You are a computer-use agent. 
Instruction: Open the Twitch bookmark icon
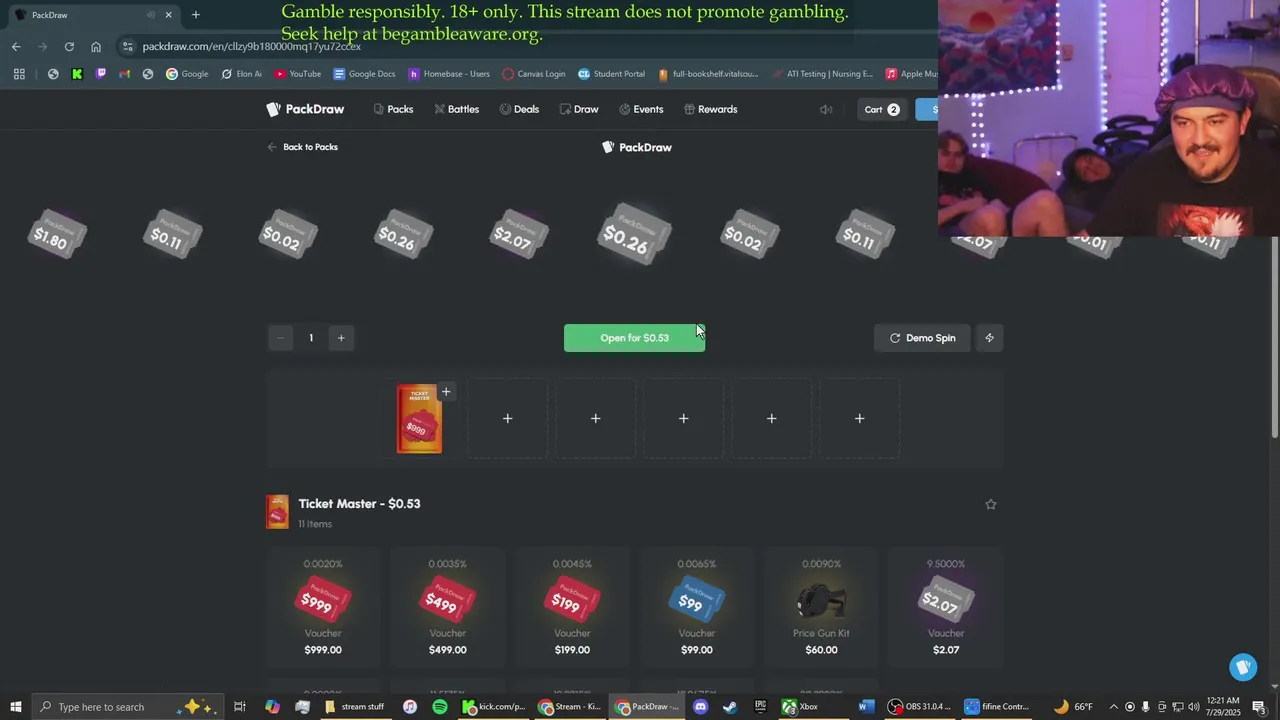coord(101,74)
